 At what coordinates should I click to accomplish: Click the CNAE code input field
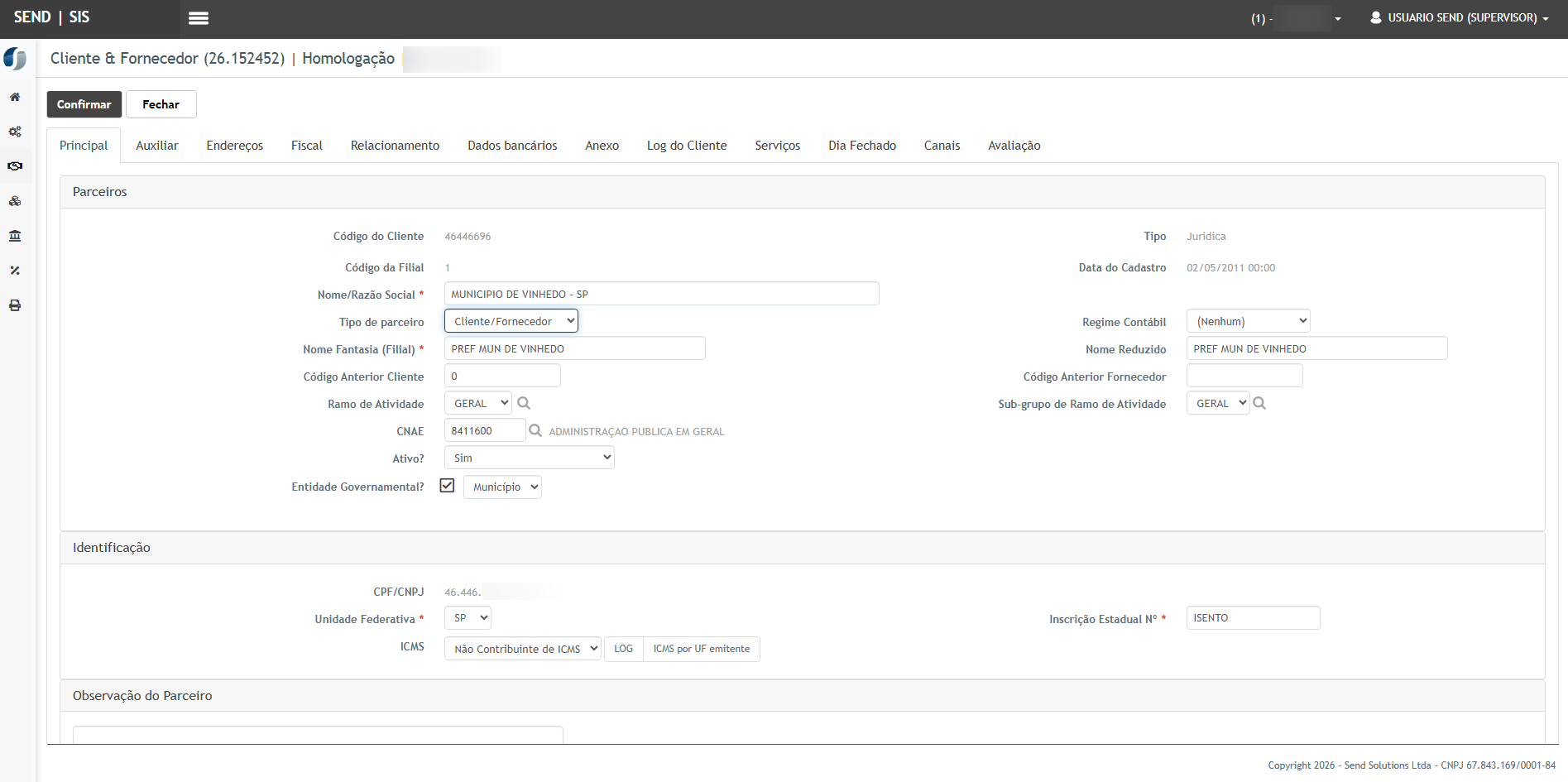click(485, 430)
